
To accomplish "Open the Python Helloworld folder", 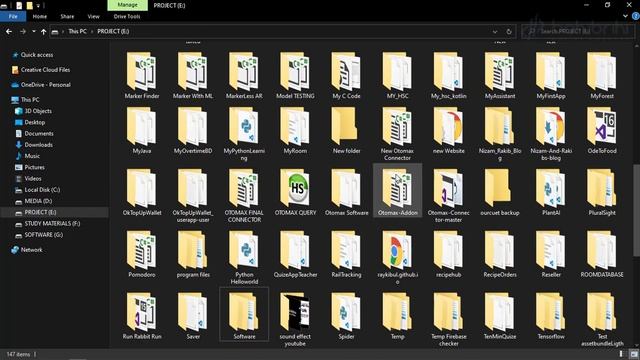I will (244, 258).
